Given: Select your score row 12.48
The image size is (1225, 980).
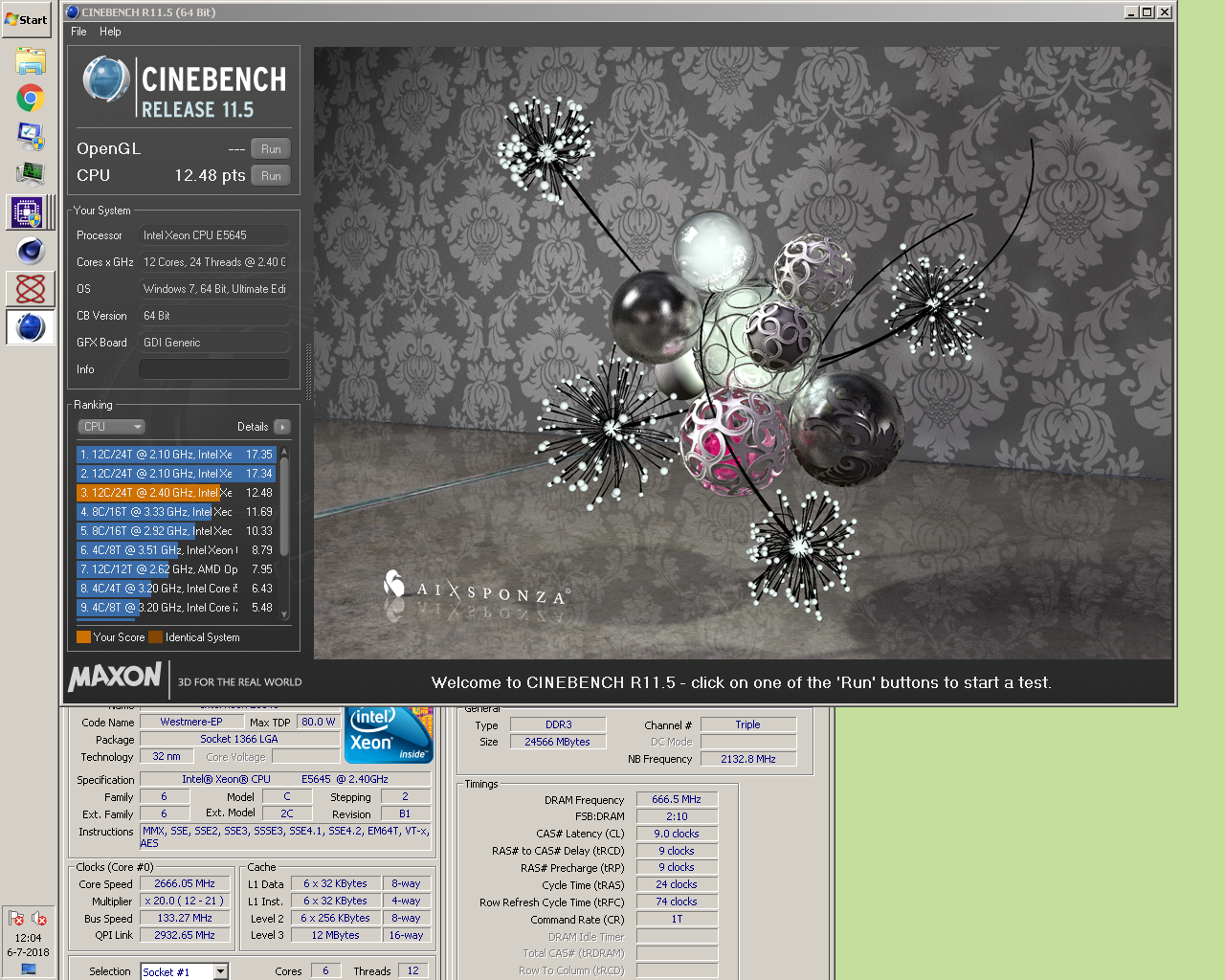Looking at the screenshot, I should (x=176, y=493).
